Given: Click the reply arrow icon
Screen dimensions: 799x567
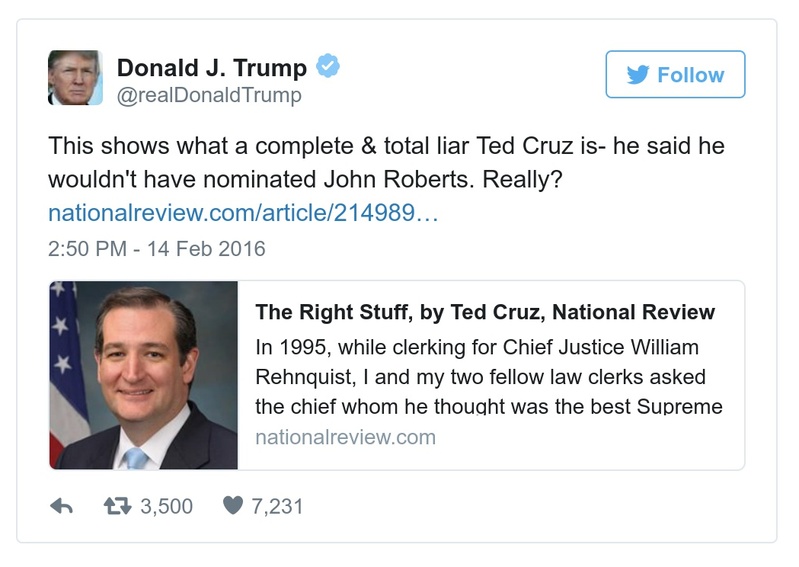Looking at the screenshot, I should (62, 507).
